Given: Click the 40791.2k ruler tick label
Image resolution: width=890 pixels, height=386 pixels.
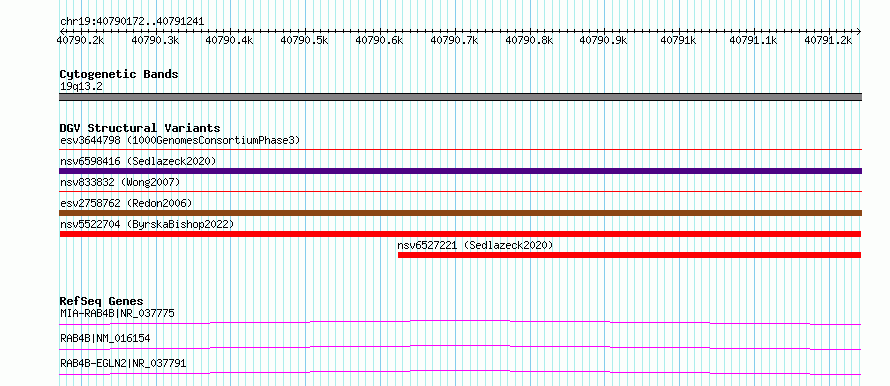Looking at the screenshot, I should [828, 40].
